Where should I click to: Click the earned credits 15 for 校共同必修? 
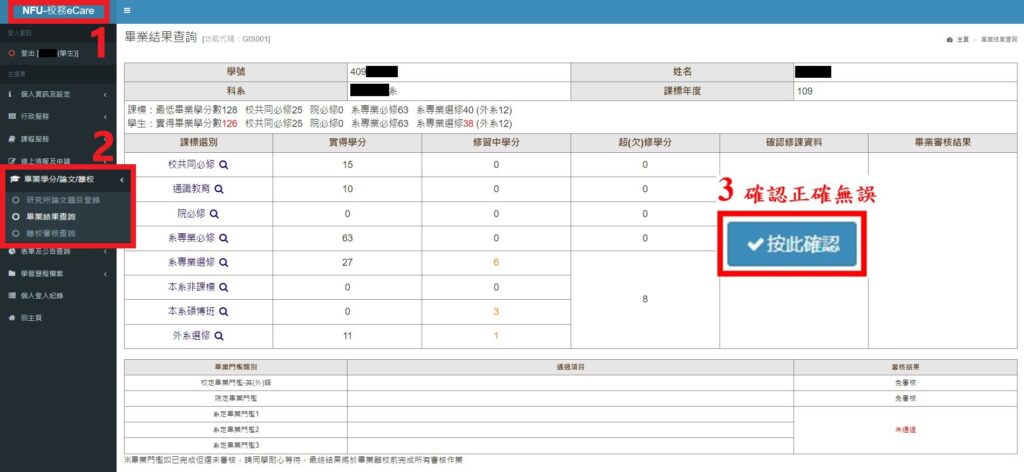(x=347, y=165)
